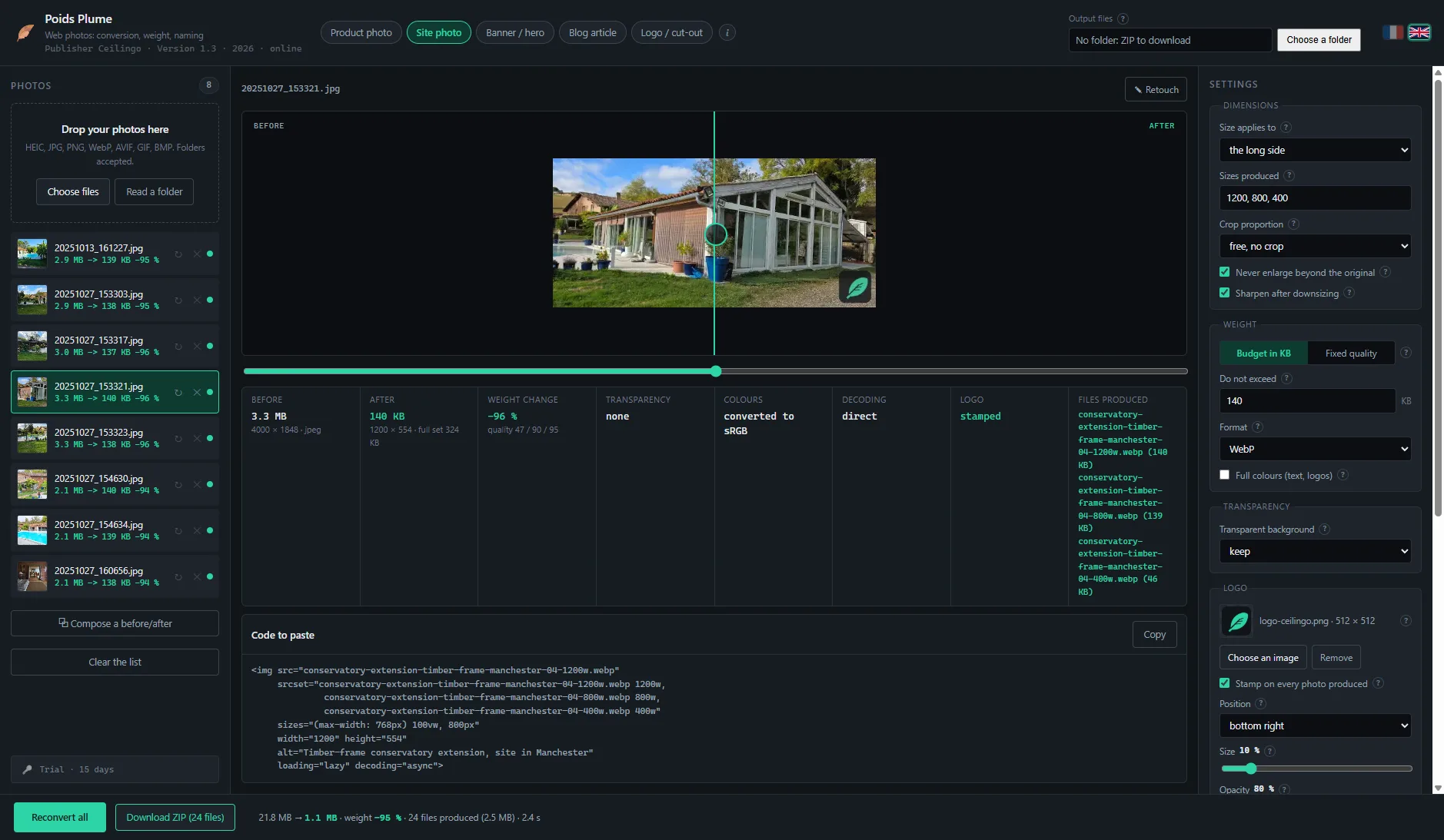
Task: Switch weight mode to Fixed quality
Action: (1351, 353)
